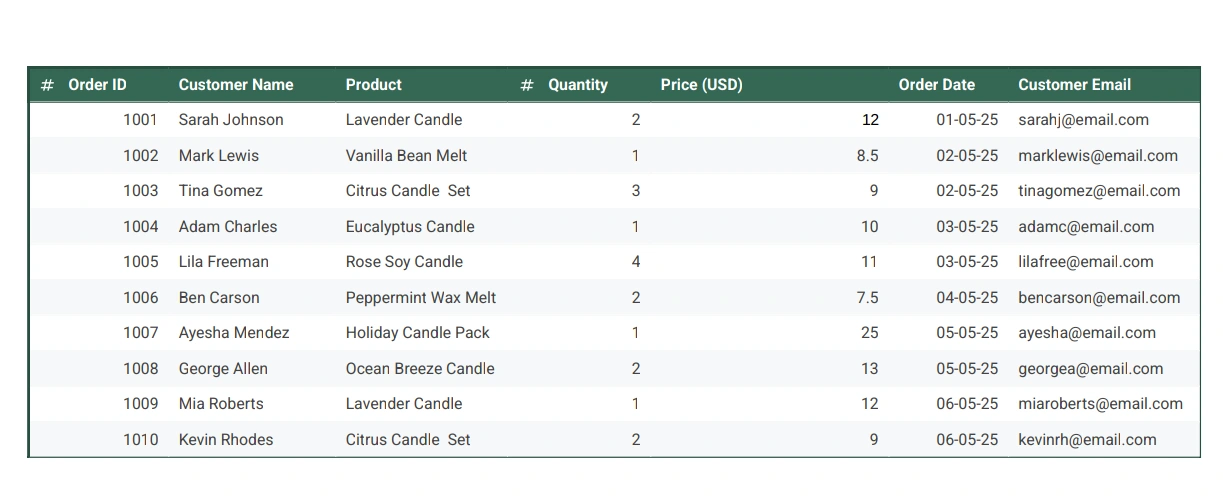Select the Peppermint Wax Melt cell

[420, 298]
